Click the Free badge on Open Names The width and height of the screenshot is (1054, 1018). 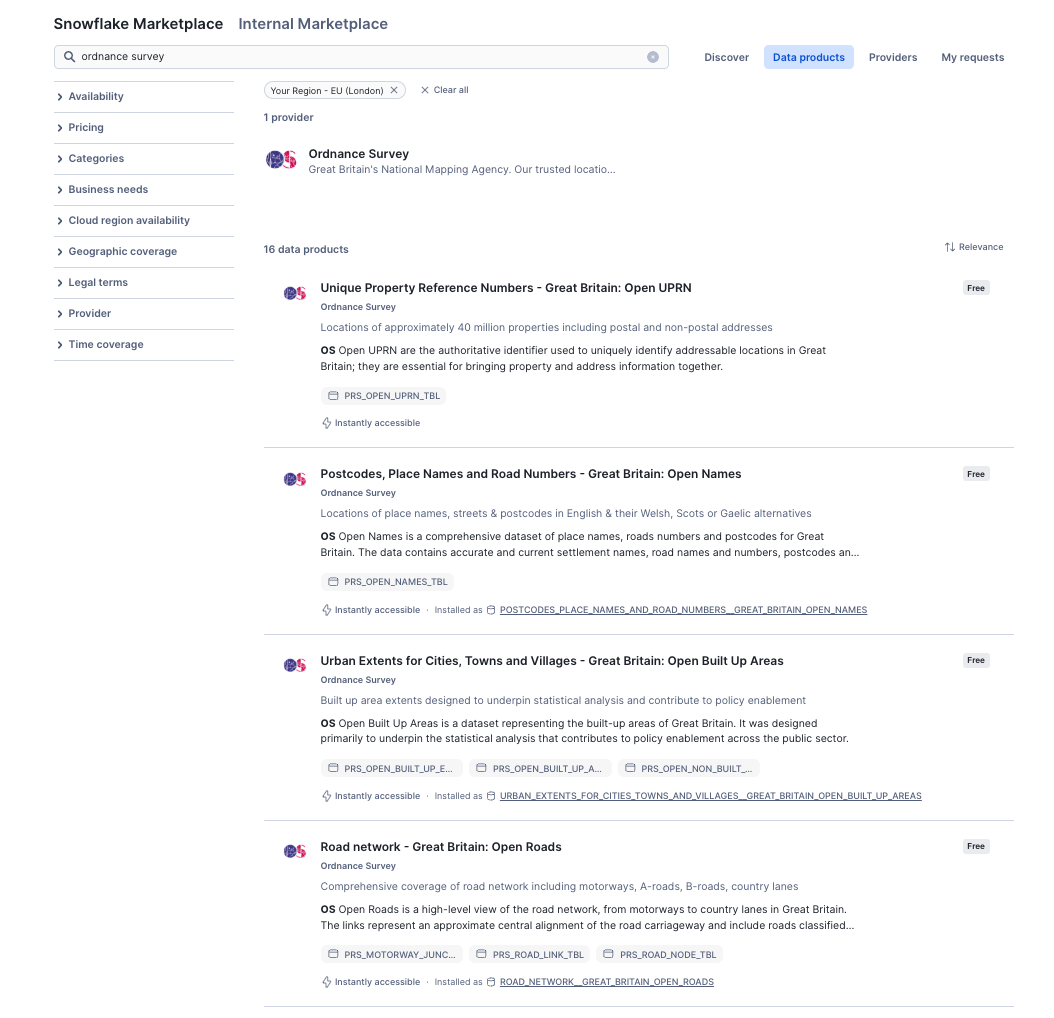coord(975,474)
